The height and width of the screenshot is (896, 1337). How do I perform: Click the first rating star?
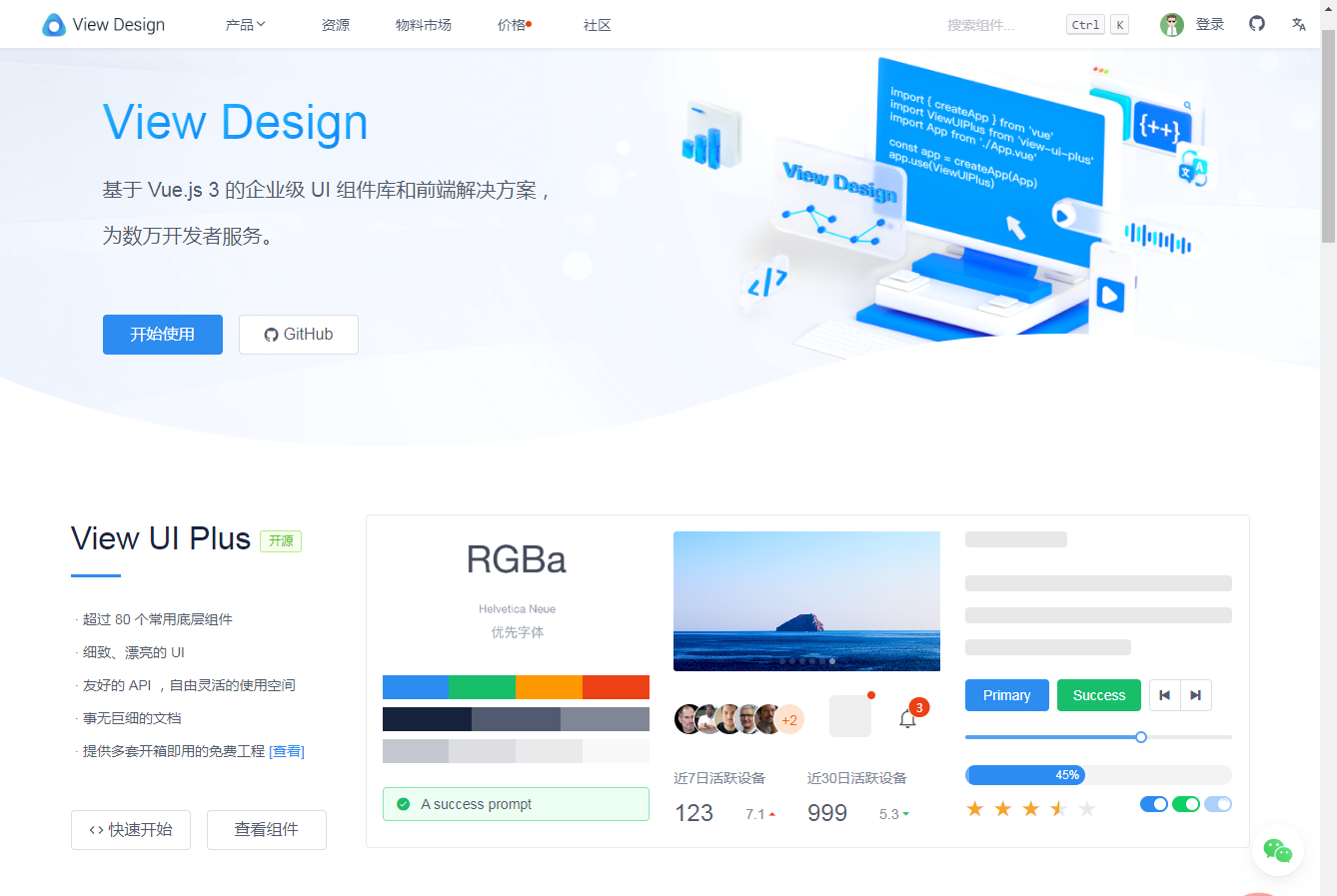click(x=975, y=808)
